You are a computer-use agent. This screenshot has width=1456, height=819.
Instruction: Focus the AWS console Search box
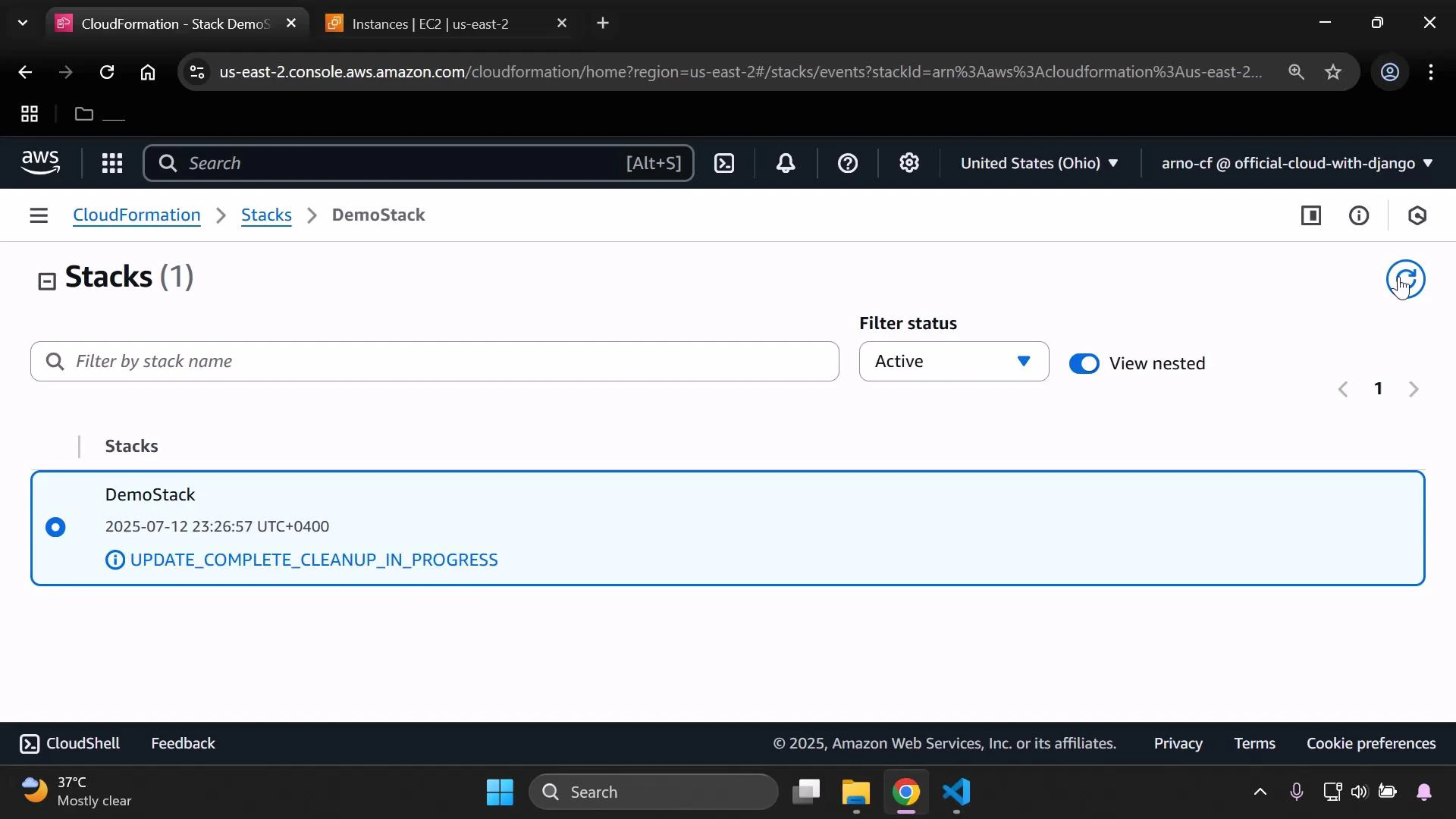pyautogui.click(x=419, y=163)
